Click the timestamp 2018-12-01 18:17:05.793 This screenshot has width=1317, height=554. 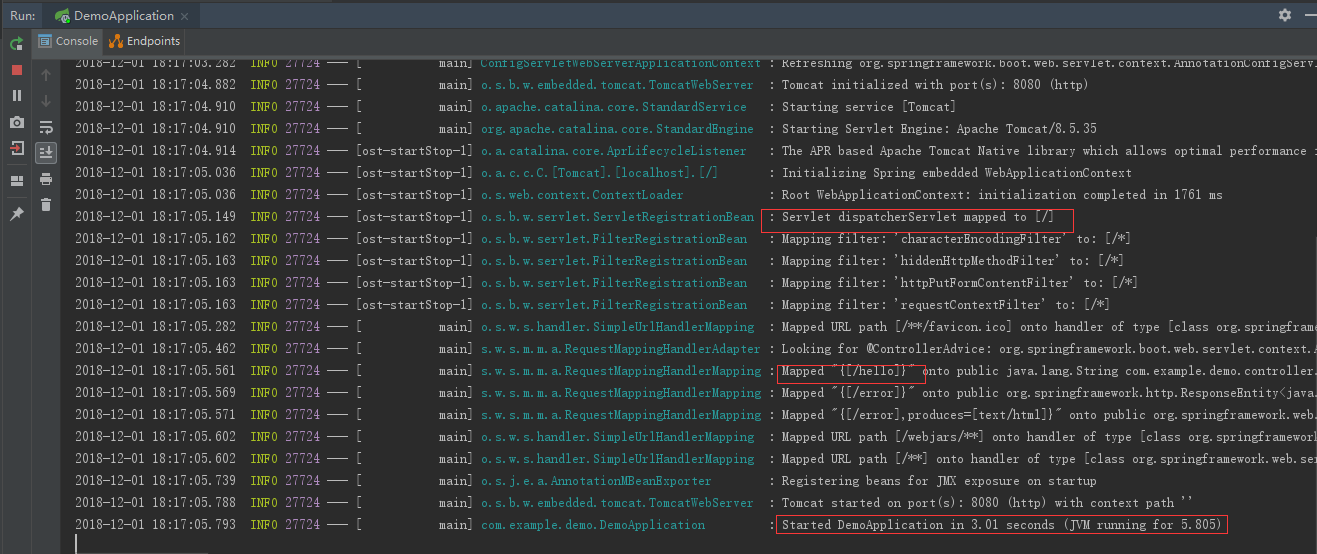tap(156, 525)
